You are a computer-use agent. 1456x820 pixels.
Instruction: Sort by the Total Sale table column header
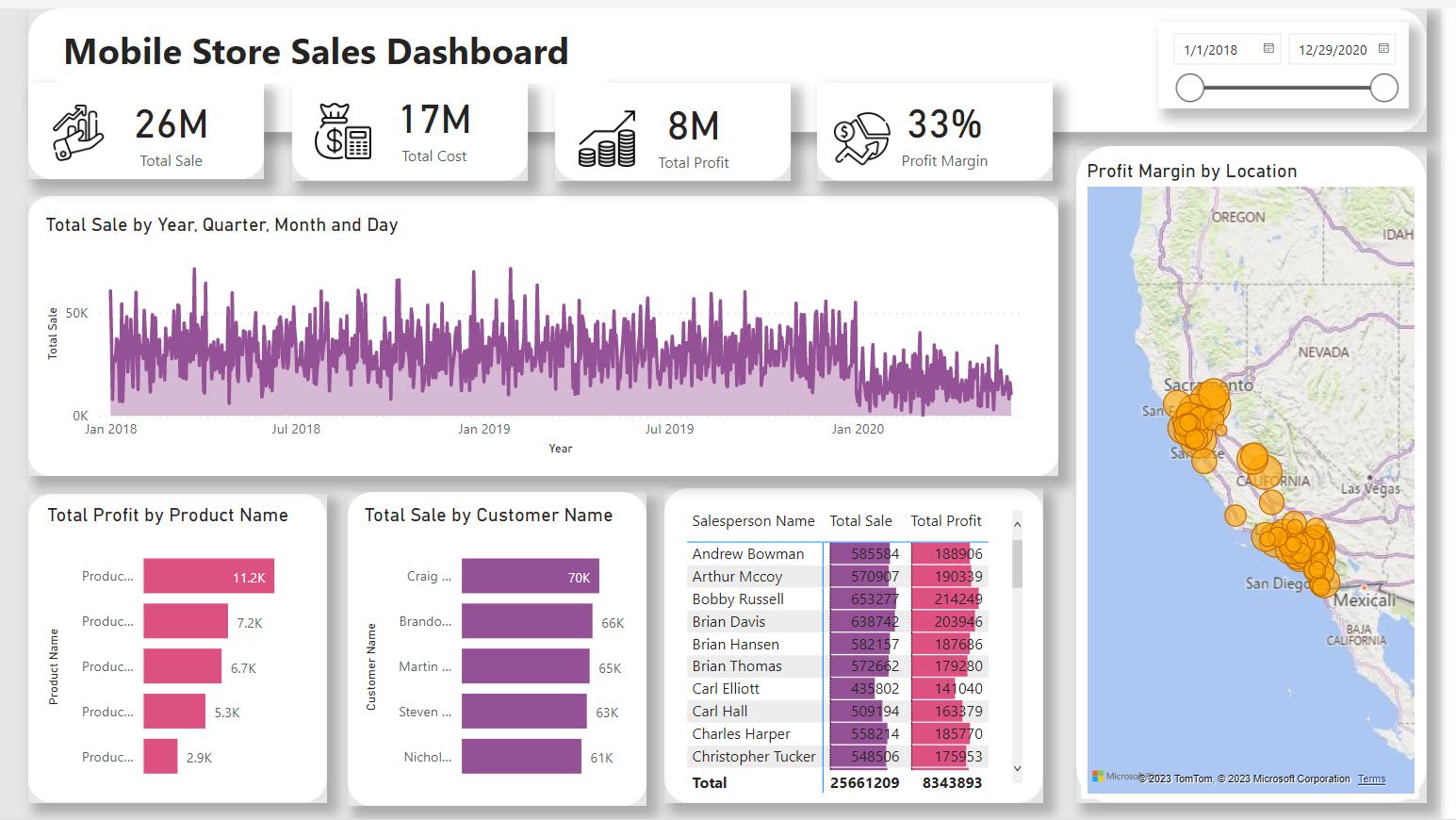coord(860,520)
